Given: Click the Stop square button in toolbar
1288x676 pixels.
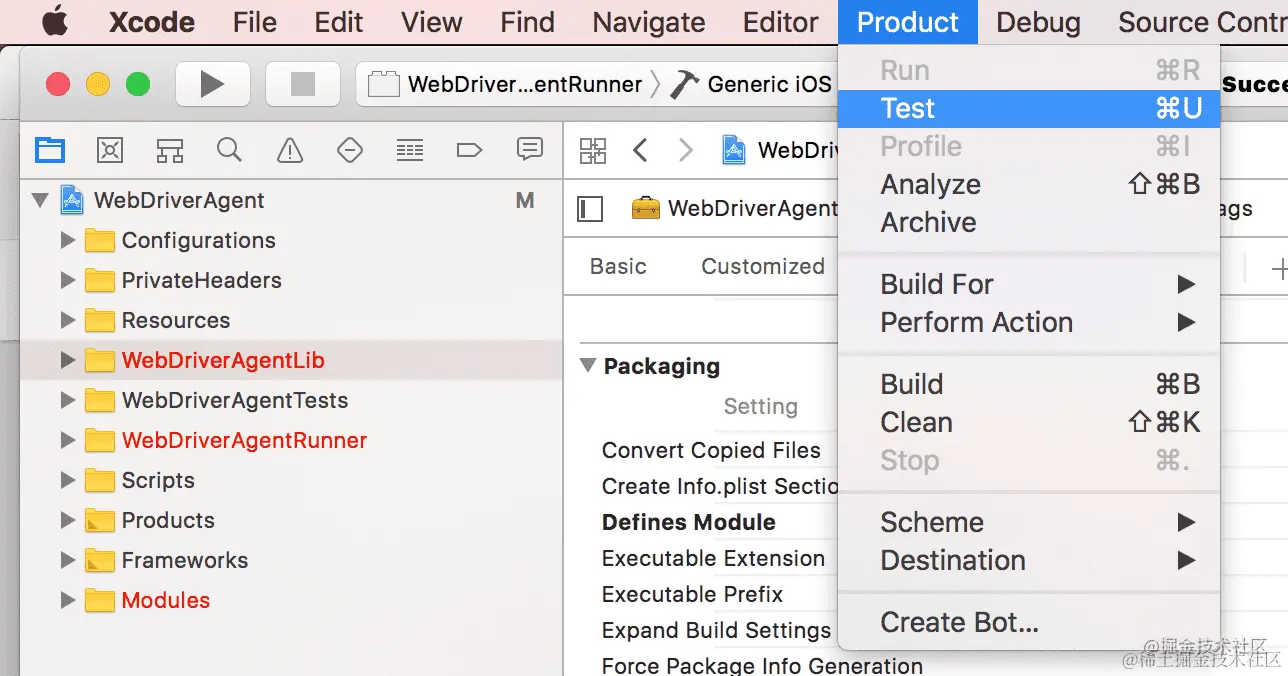Looking at the screenshot, I should coord(302,84).
